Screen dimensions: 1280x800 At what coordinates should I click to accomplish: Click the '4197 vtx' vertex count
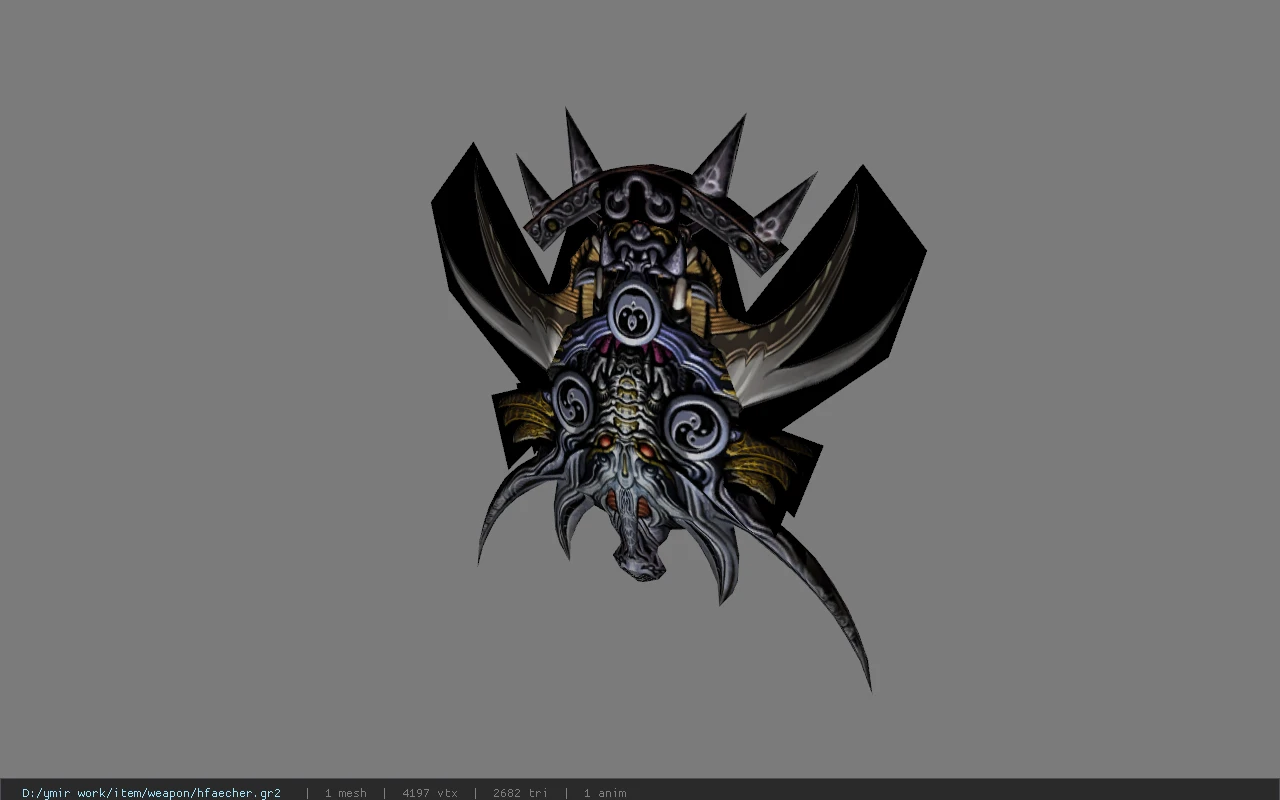coord(430,793)
